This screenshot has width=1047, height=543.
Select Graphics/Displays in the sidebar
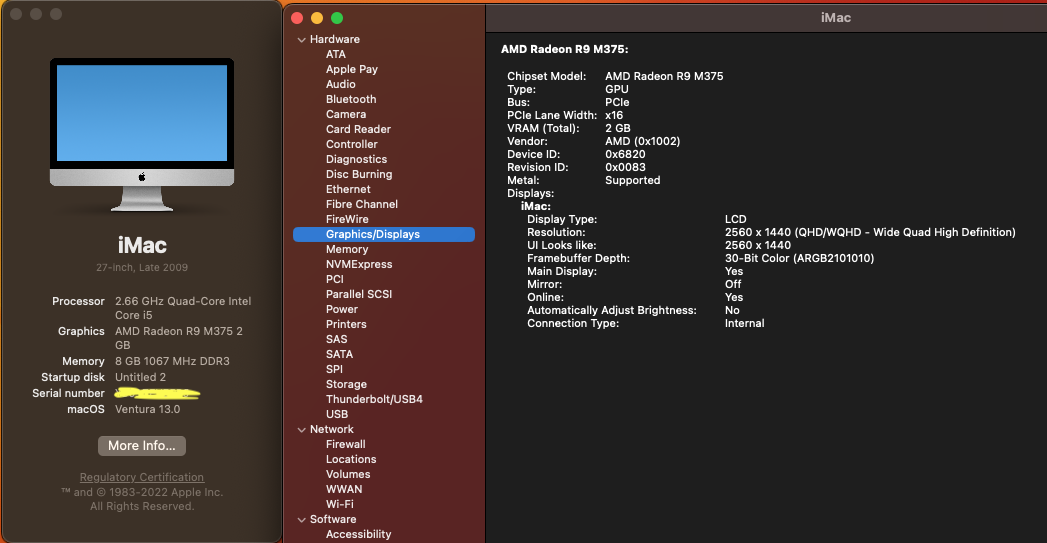pos(373,235)
